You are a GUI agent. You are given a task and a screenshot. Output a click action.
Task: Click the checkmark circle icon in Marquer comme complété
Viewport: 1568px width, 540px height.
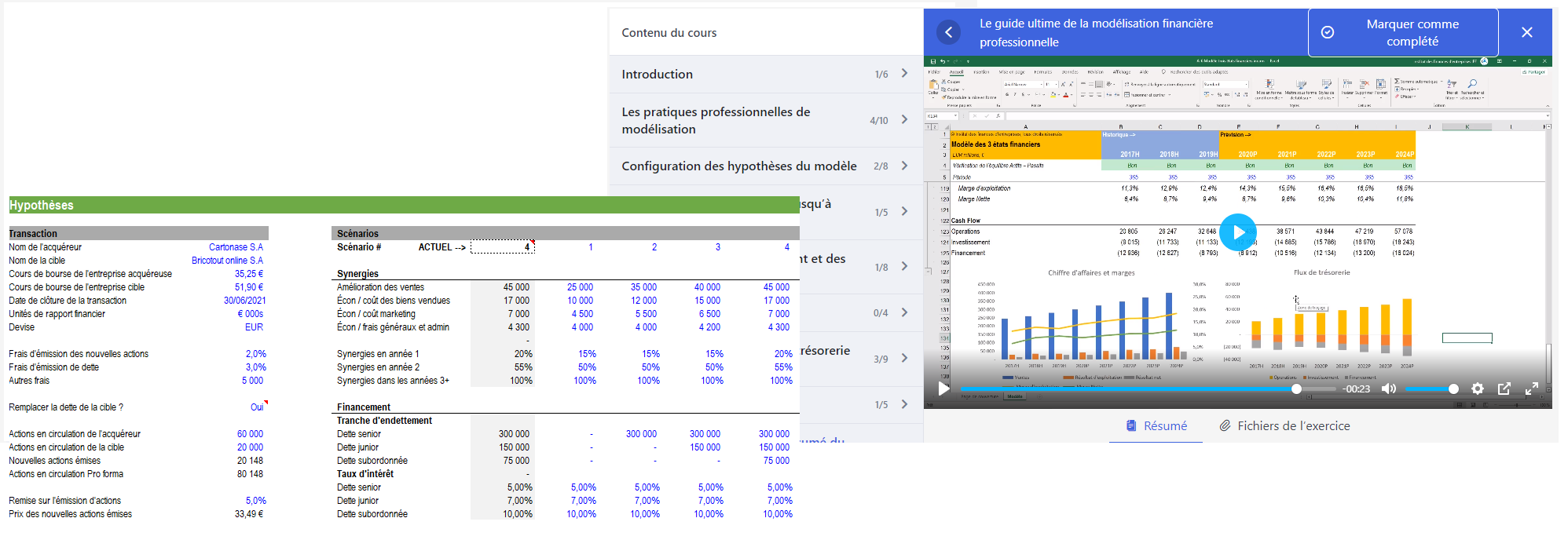(x=1328, y=32)
